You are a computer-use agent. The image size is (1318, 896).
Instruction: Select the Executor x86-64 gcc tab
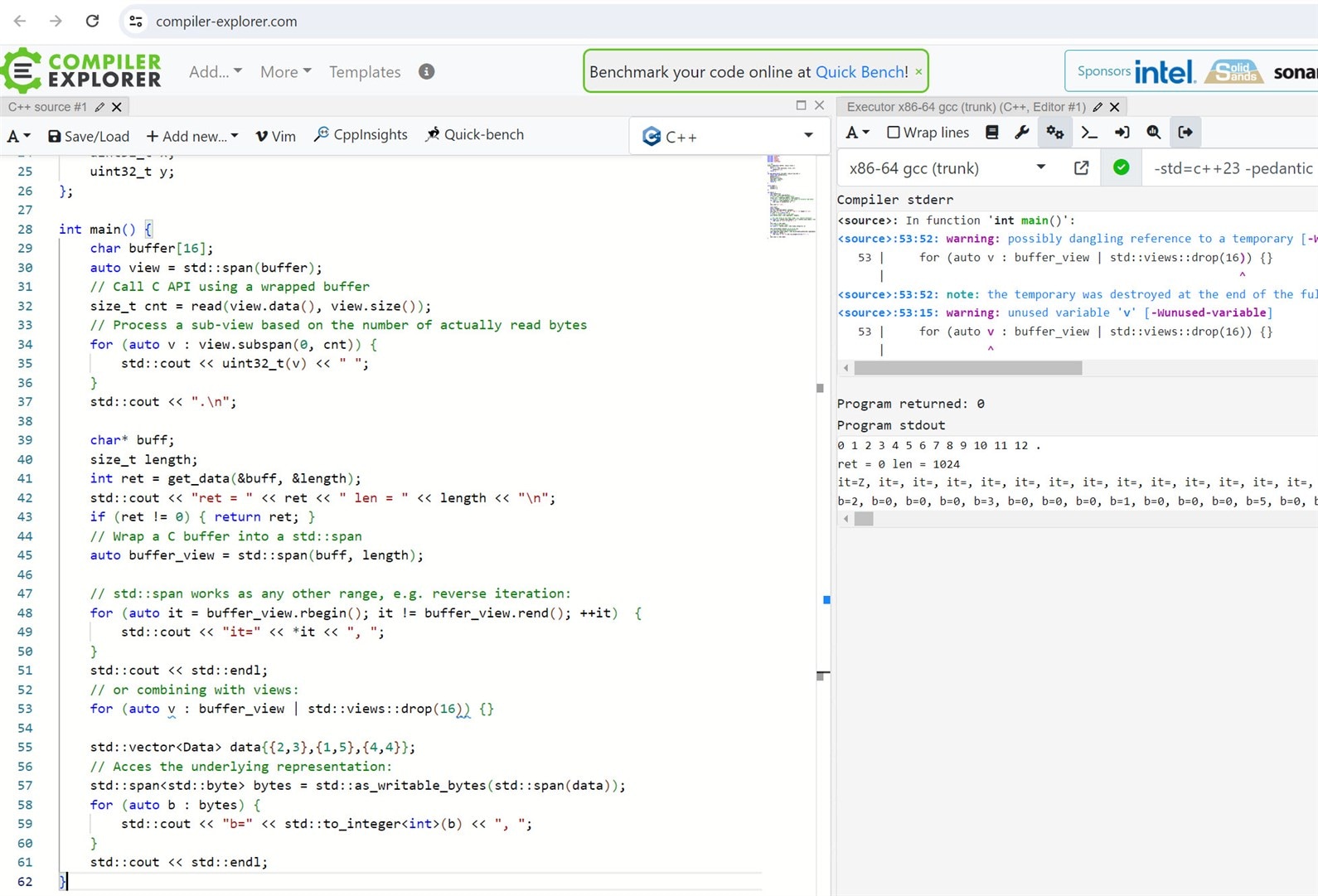coord(966,107)
